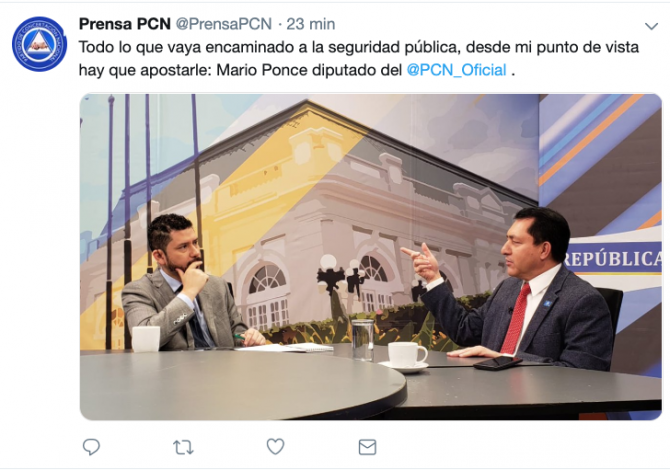
Task: Click the glass of water in photo
Action: (363, 339)
